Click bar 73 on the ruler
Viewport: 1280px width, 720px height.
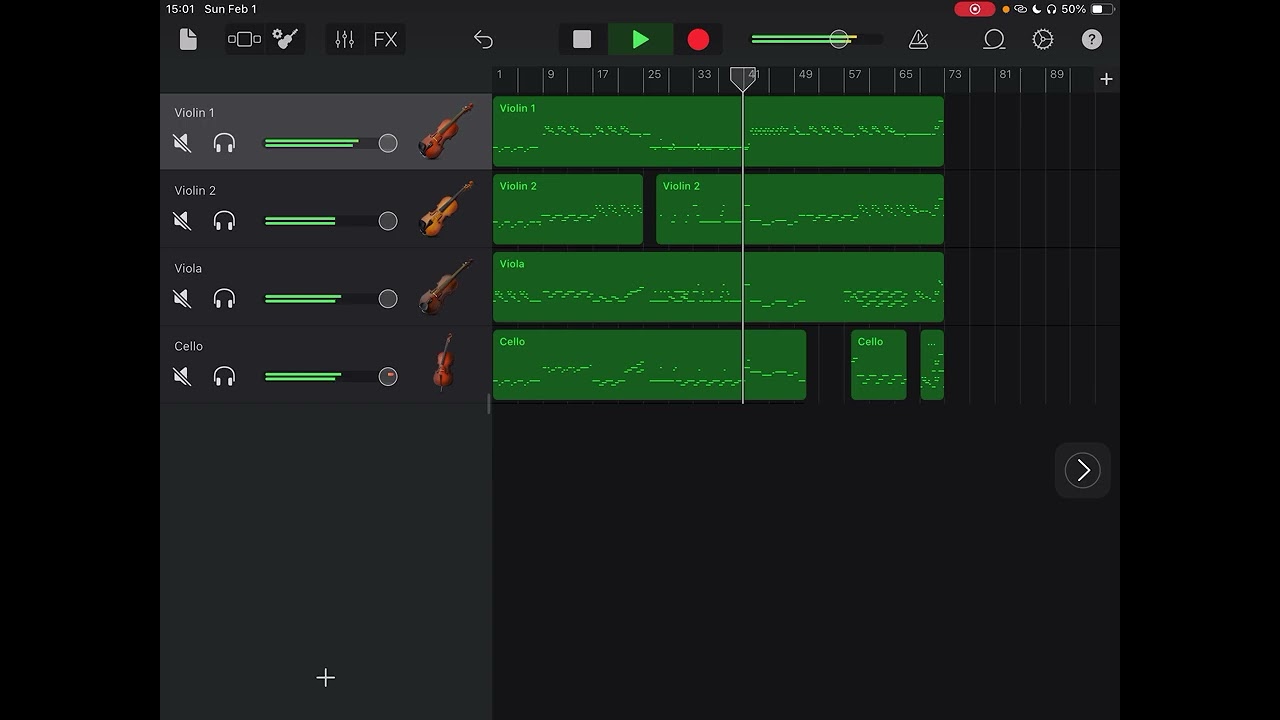[955, 74]
